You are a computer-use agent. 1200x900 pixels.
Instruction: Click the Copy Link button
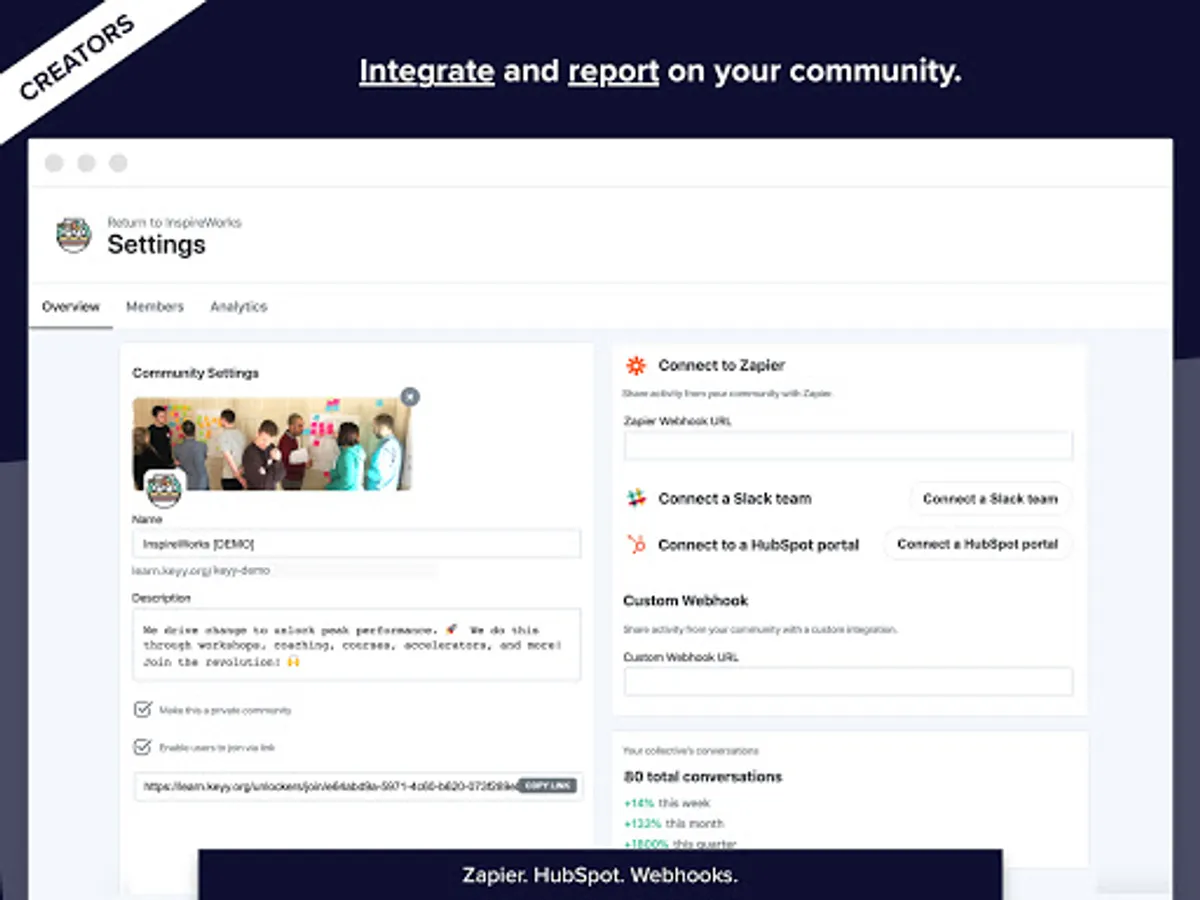point(547,786)
